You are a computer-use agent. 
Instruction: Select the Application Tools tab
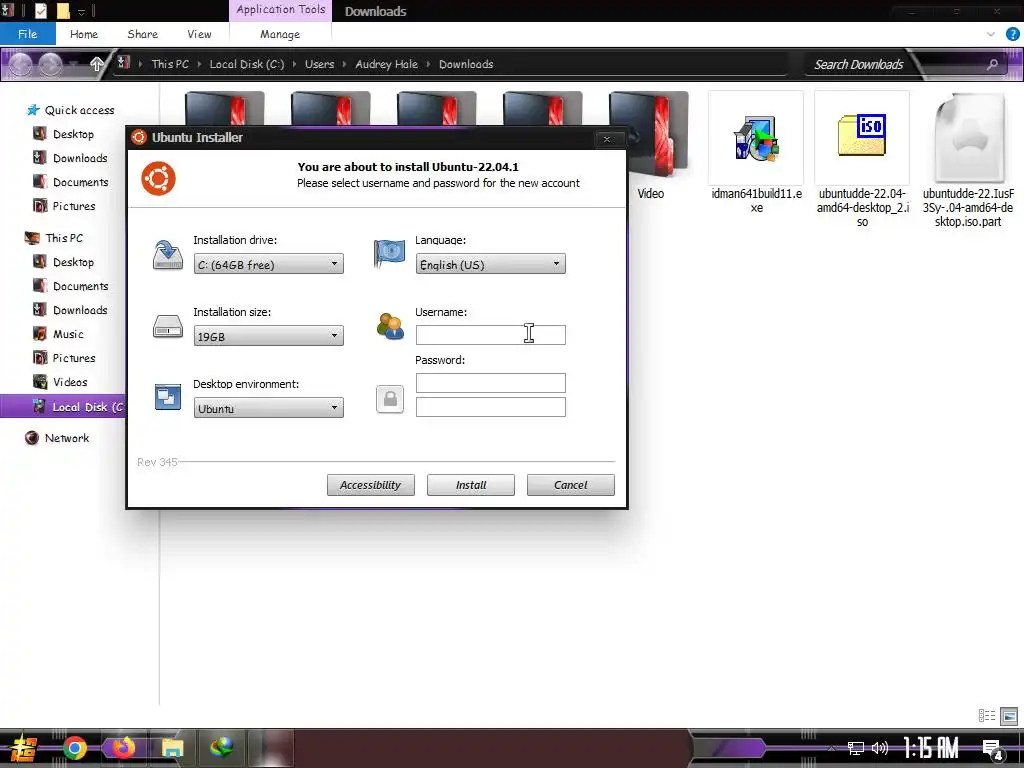pyautogui.click(x=281, y=10)
